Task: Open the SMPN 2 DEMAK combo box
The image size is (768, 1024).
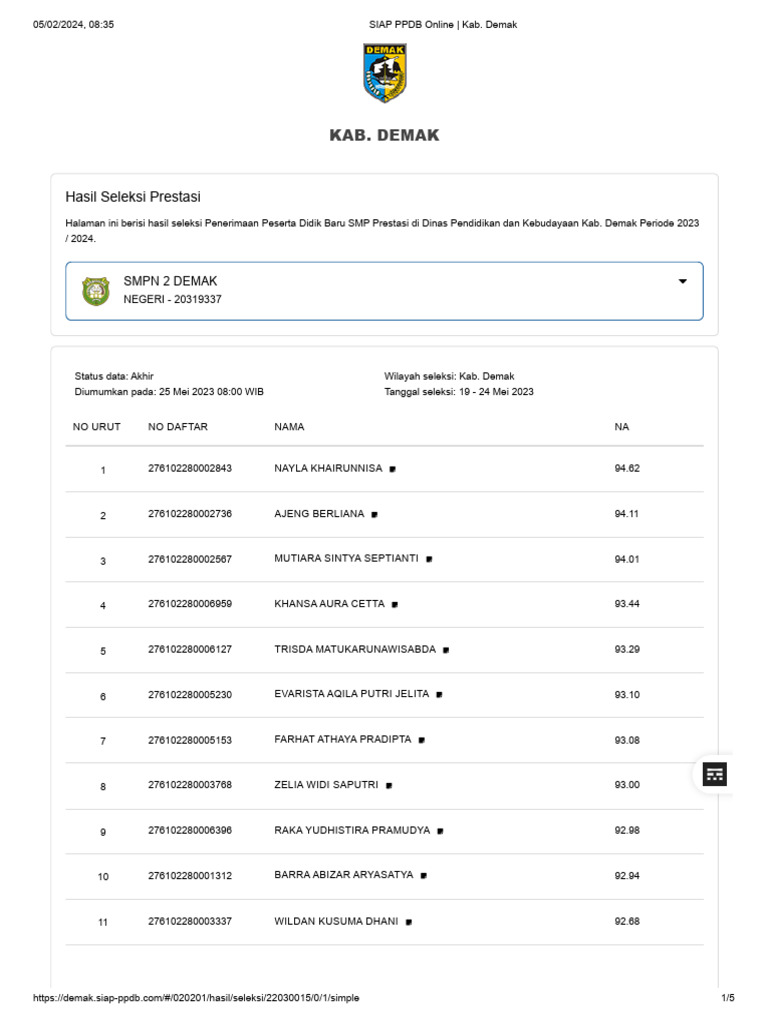Action: 384,291
